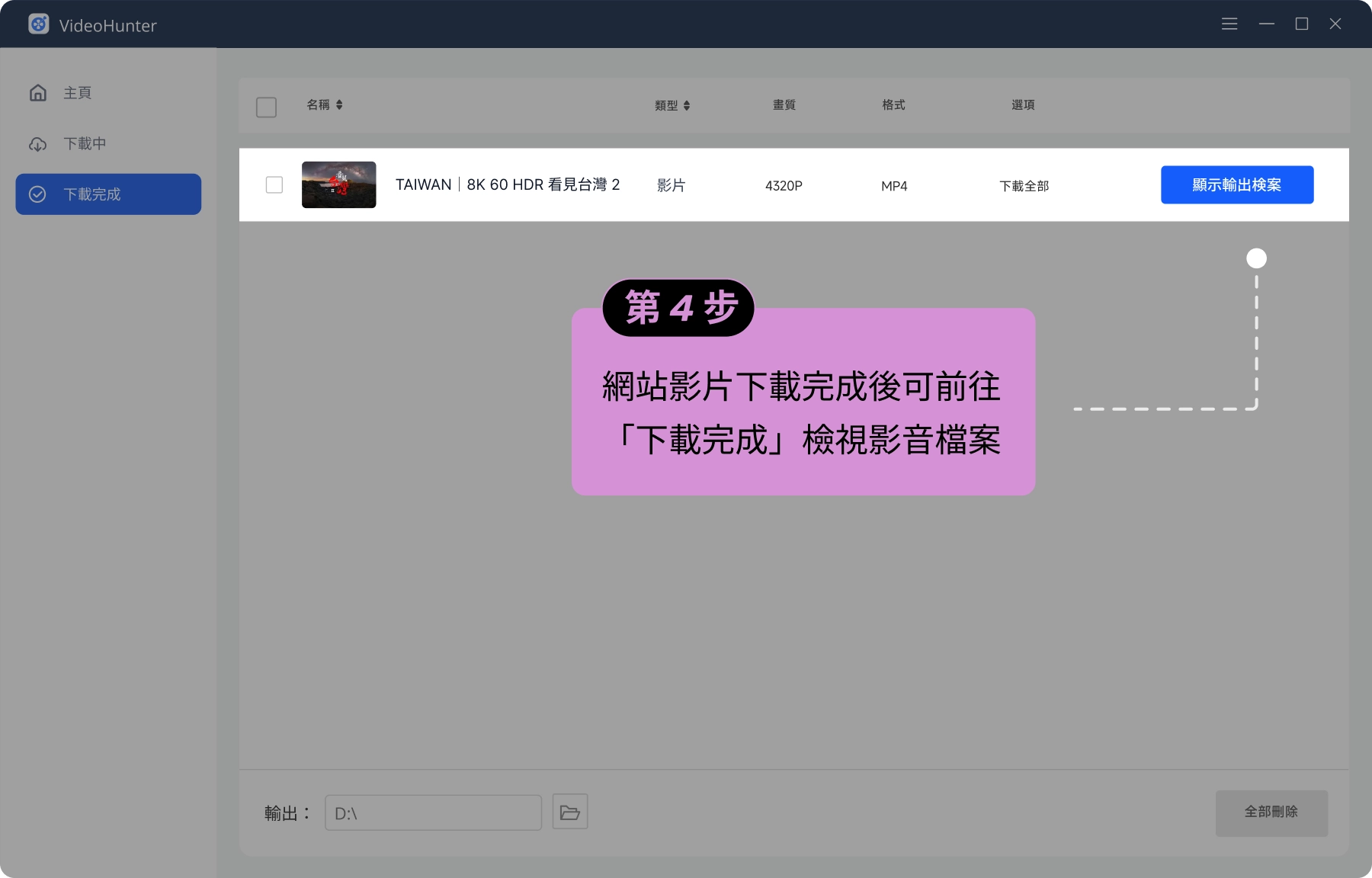Image resolution: width=1372 pixels, height=878 pixels.
Task: Switch to 下載中 downloading tab
Action: tap(108, 144)
